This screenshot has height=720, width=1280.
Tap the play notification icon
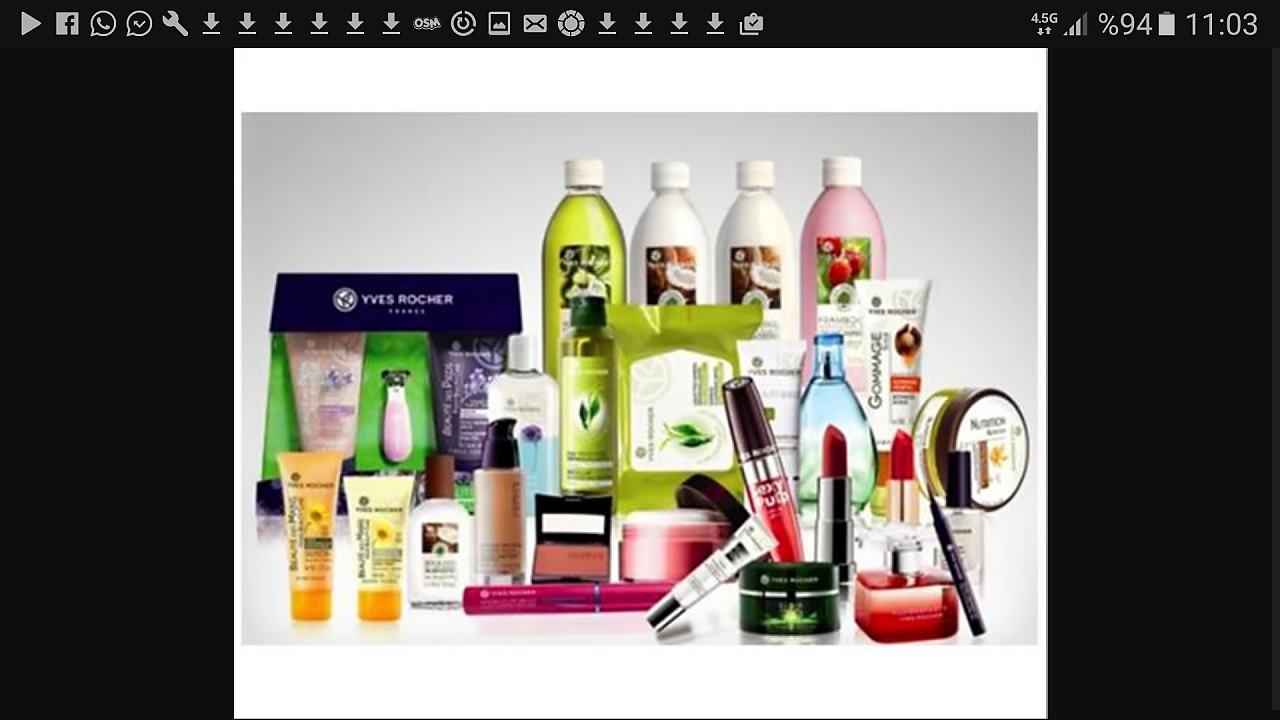31,23
